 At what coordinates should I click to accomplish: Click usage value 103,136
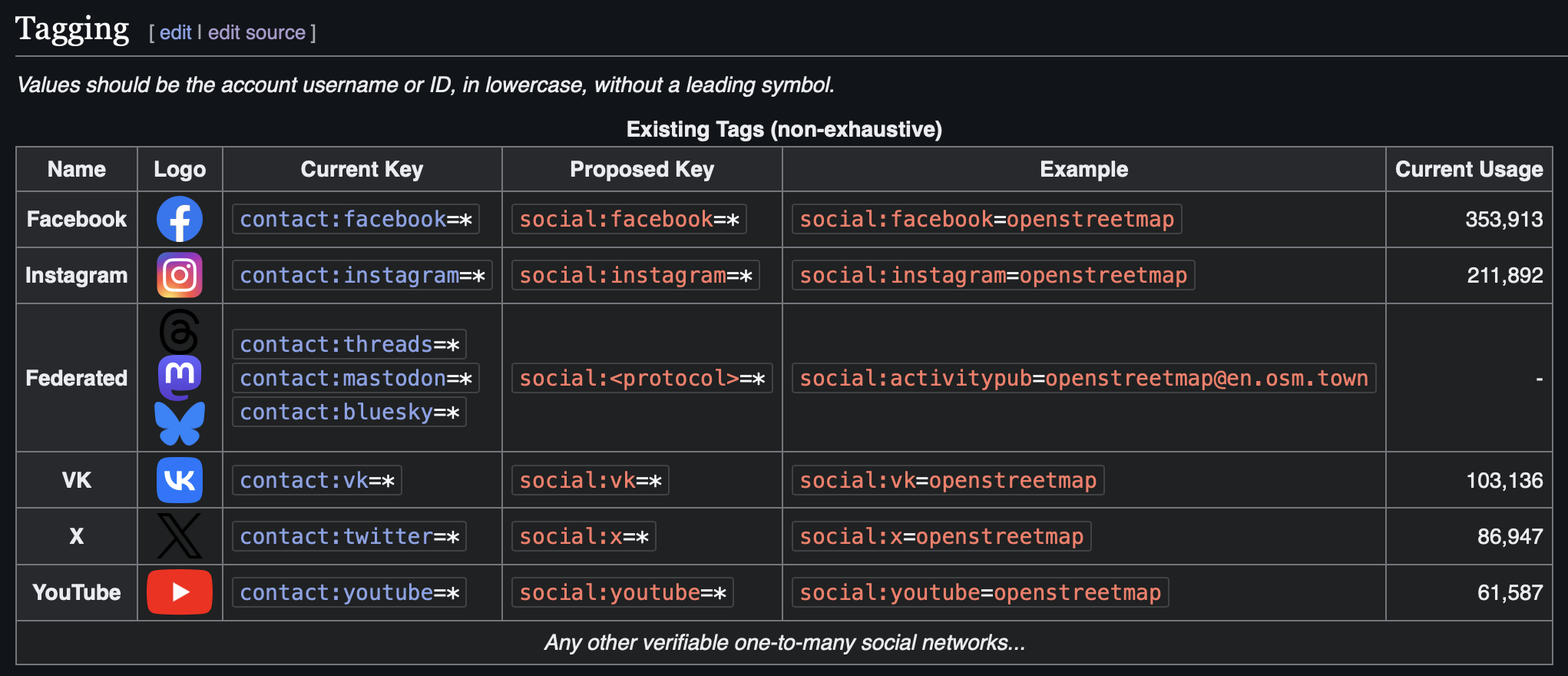coord(1504,480)
